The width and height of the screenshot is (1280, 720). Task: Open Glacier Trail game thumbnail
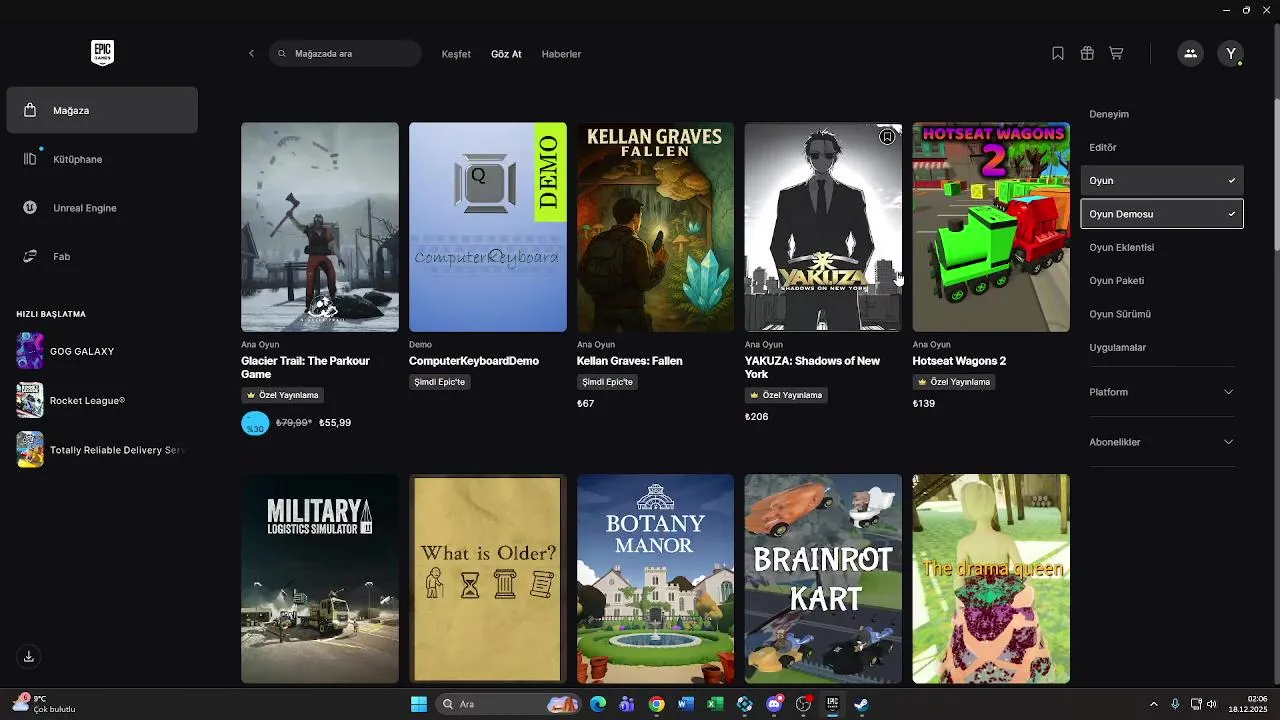pyautogui.click(x=320, y=227)
